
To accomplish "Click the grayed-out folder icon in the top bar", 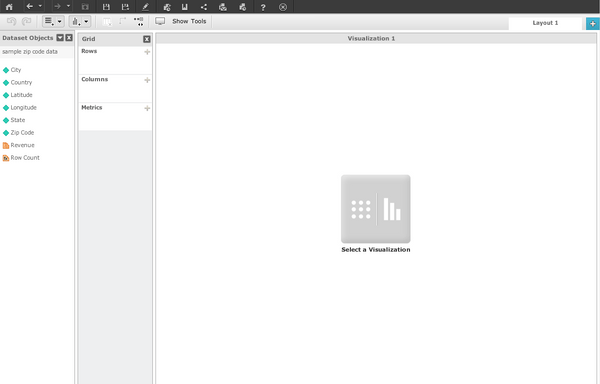I will tap(85, 7).
